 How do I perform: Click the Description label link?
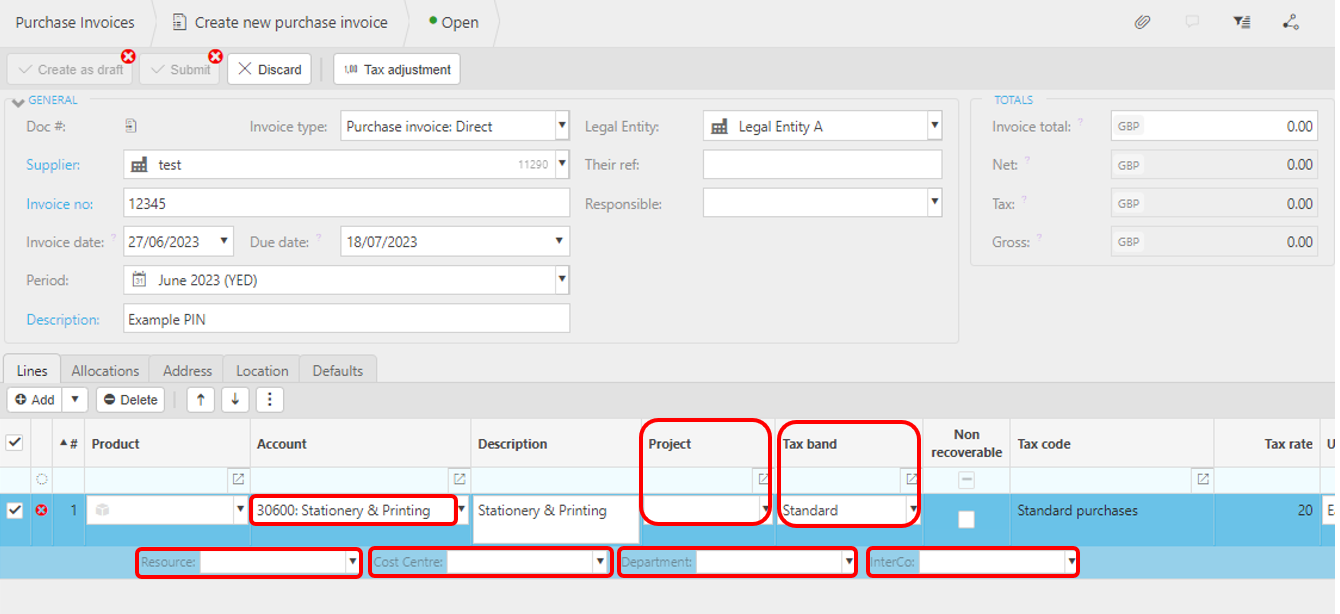[63, 319]
